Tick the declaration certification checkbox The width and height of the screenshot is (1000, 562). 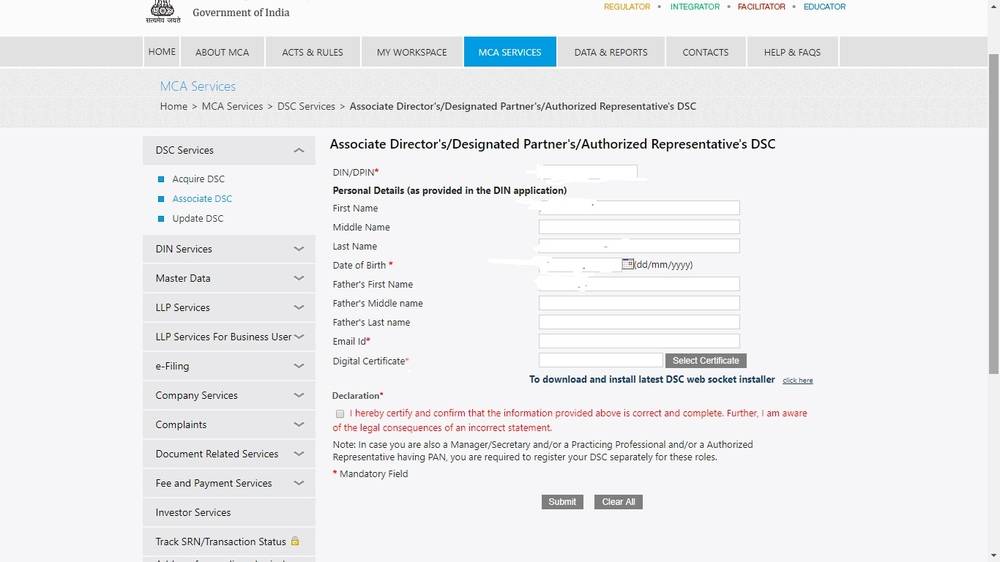pyautogui.click(x=340, y=413)
